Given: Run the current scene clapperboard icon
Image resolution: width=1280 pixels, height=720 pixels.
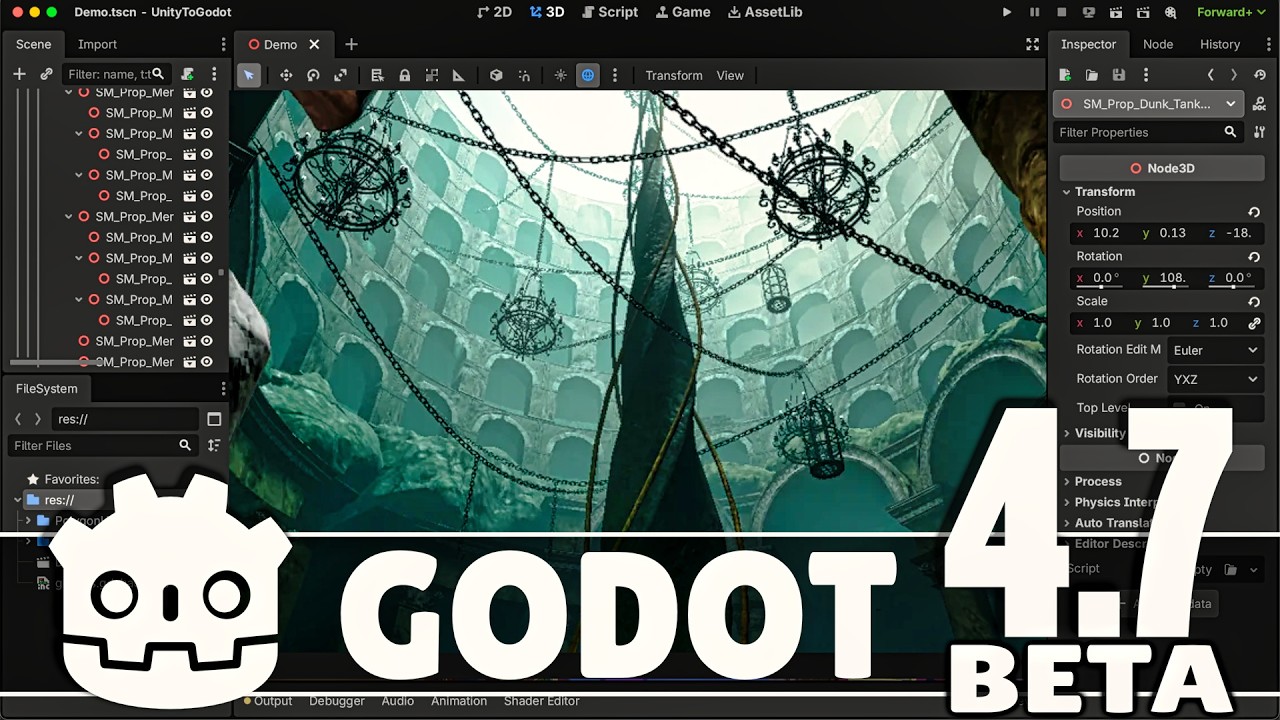Looking at the screenshot, I should pos(1115,12).
